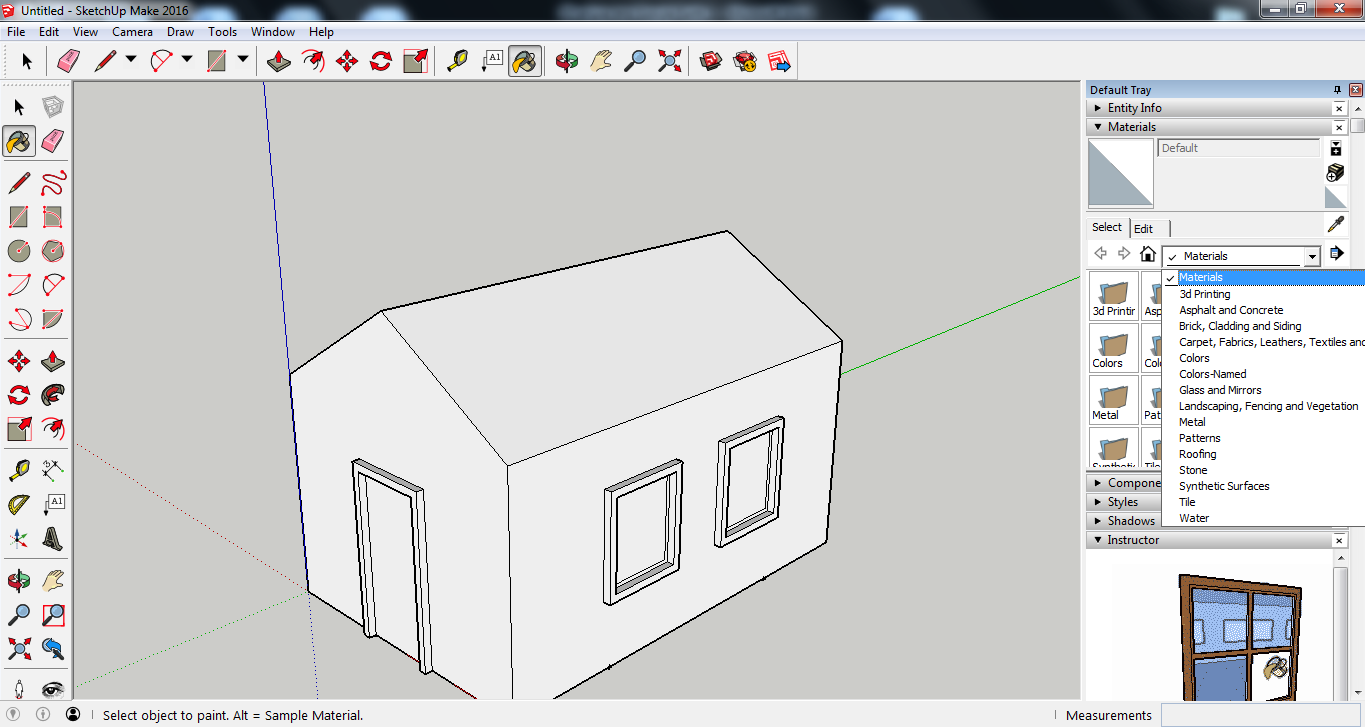Switch to the Edit tab in Materials
The width and height of the screenshot is (1365, 727).
[1144, 229]
